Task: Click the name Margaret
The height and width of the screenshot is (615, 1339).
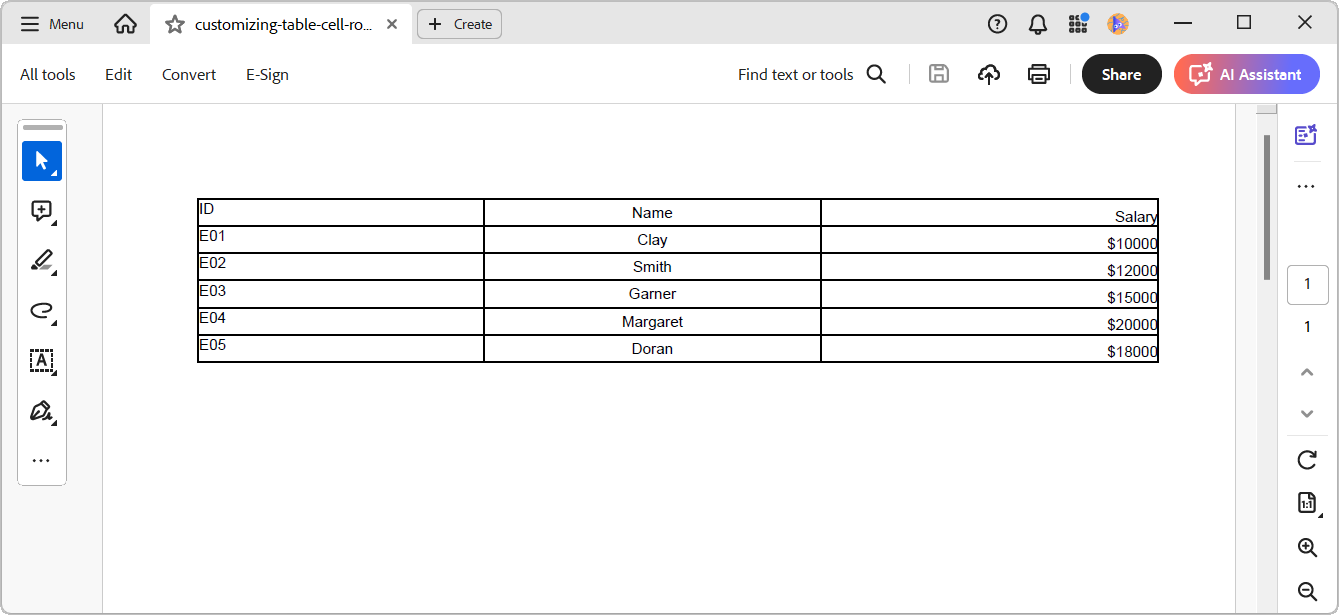Action: 652,322
